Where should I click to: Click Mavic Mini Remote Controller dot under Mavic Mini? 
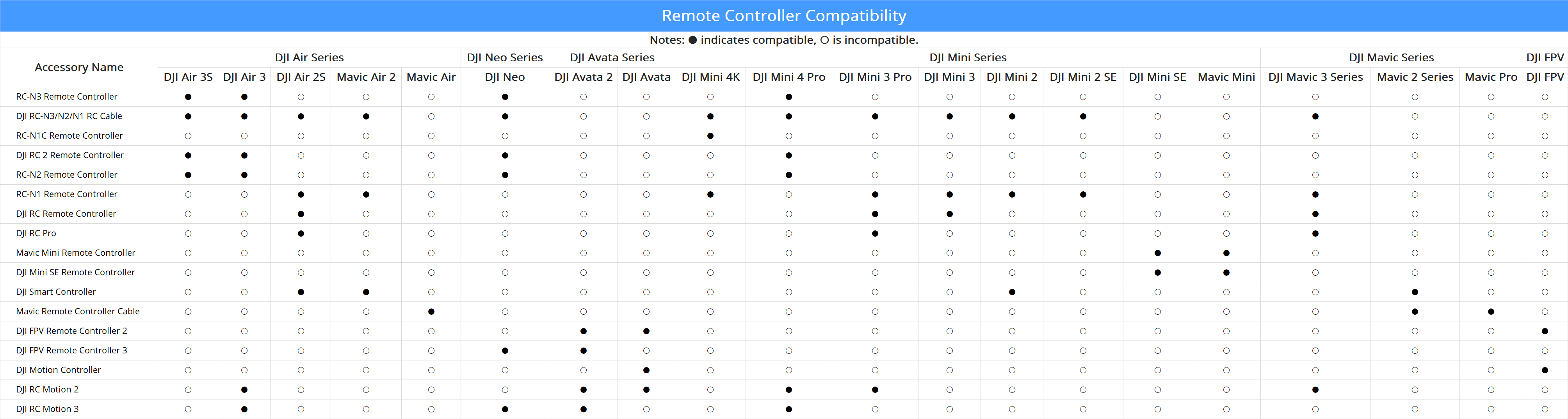coord(1226,253)
